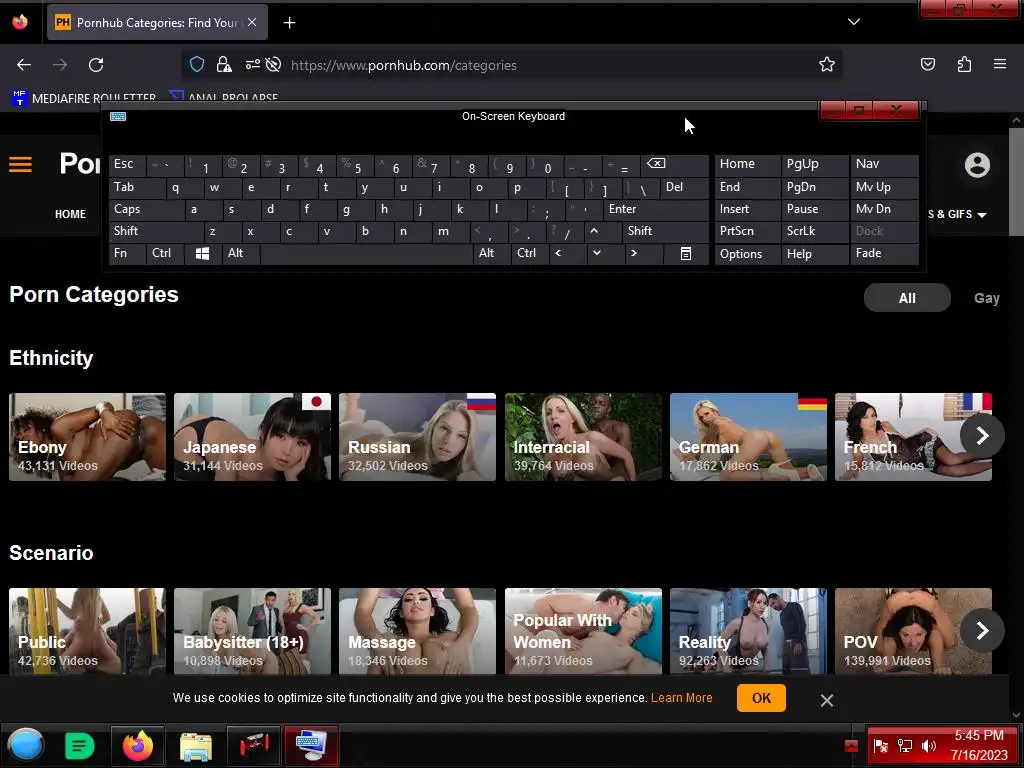Go back using the browser back arrow
Image resolution: width=1024 pixels, height=768 pixels.
[24, 65]
